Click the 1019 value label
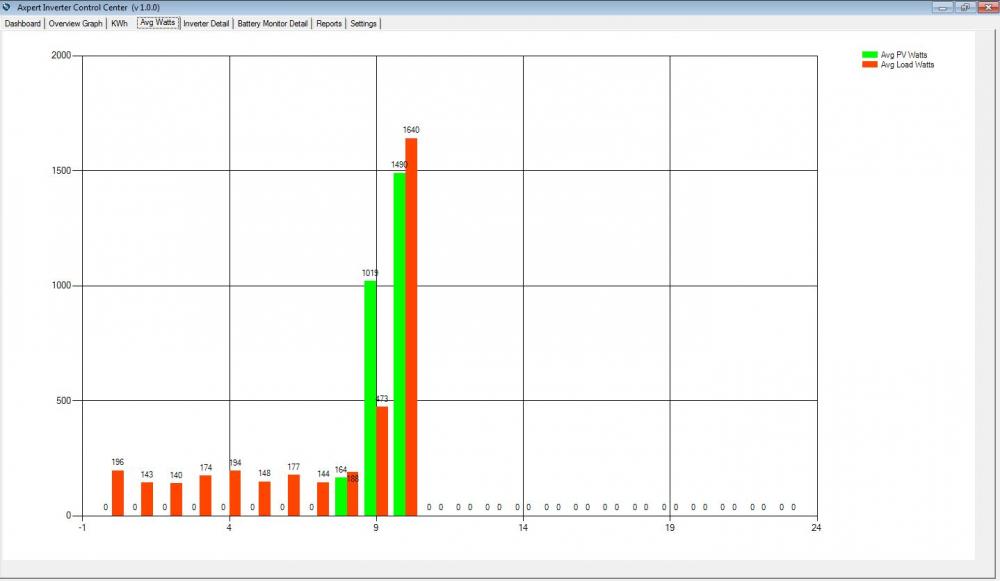 (x=370, y=273)
